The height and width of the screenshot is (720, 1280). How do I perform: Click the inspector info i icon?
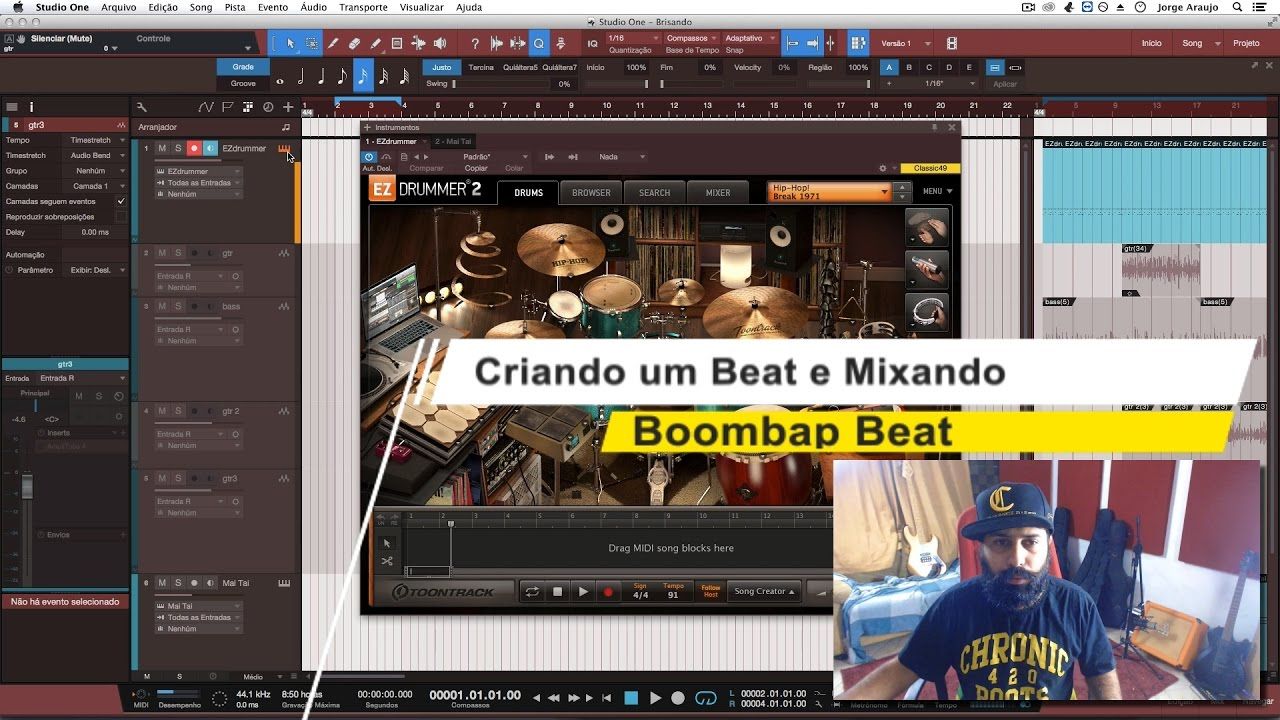[31, 107]
